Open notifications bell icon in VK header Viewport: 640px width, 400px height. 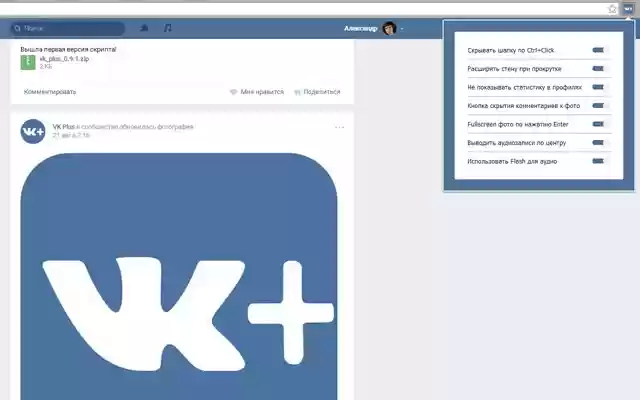144,28
